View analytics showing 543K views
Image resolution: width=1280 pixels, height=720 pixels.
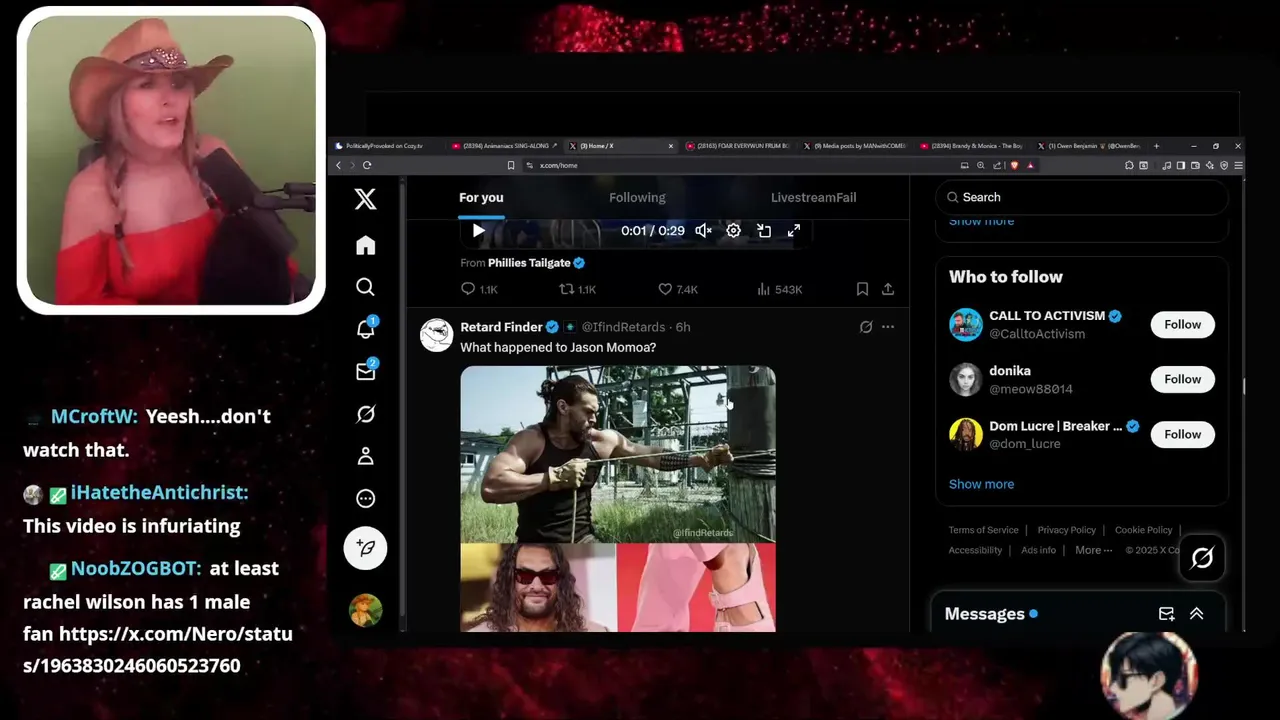779,289
